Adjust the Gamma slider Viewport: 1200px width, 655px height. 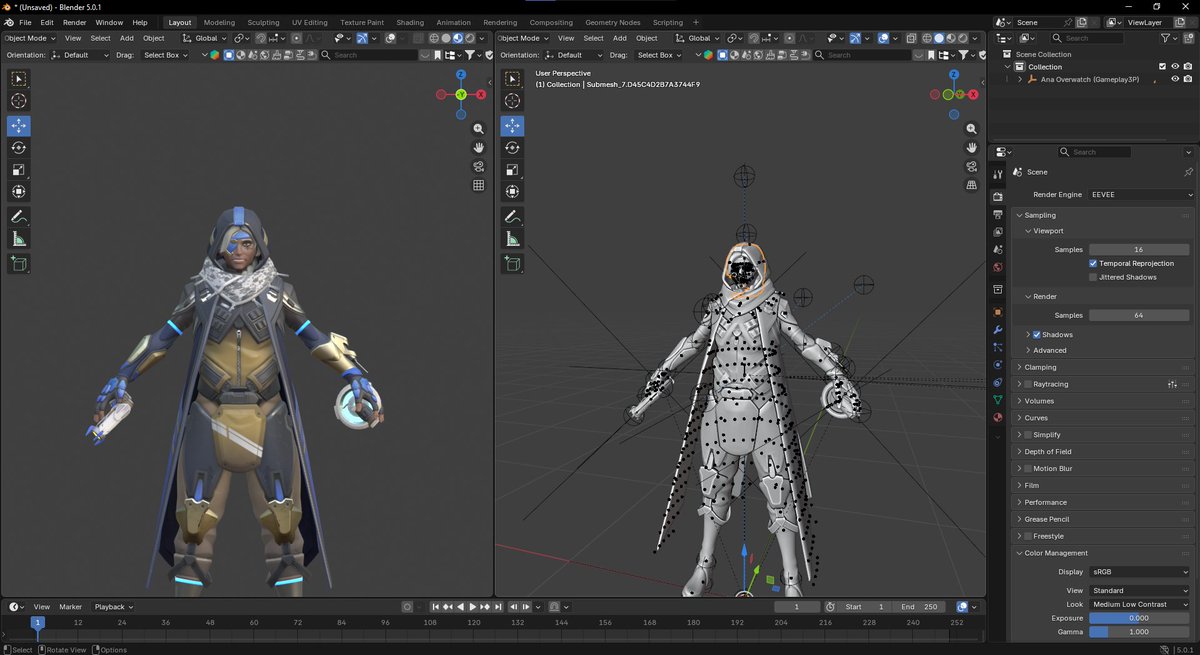point(1140,632)
